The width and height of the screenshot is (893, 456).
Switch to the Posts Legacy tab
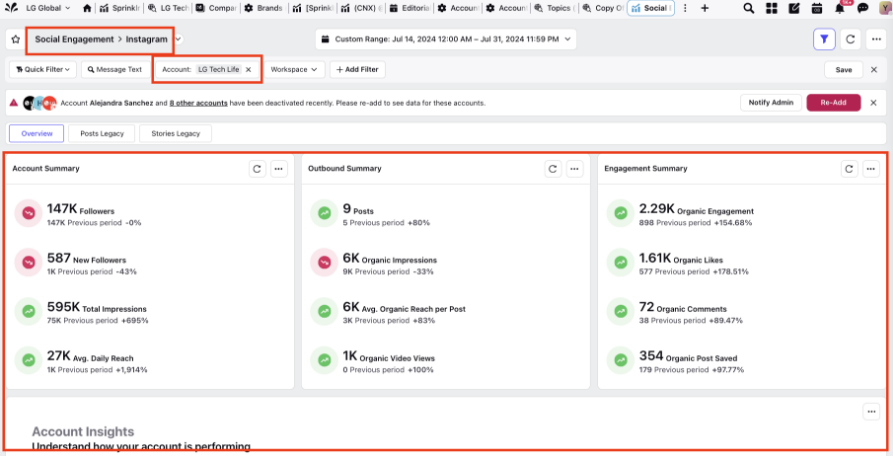[x=101, y=133]
